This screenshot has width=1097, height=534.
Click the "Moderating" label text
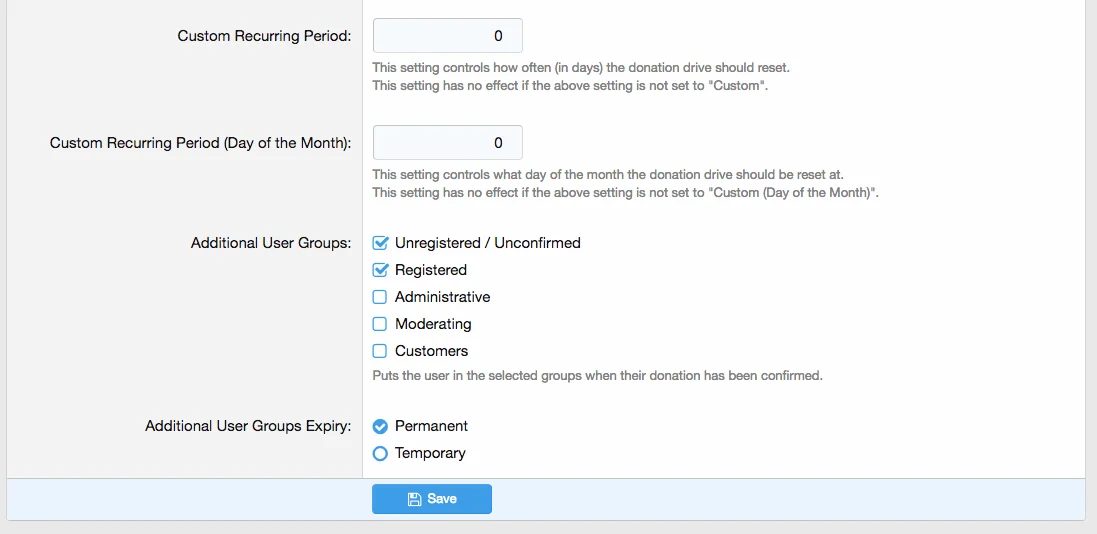433,324
